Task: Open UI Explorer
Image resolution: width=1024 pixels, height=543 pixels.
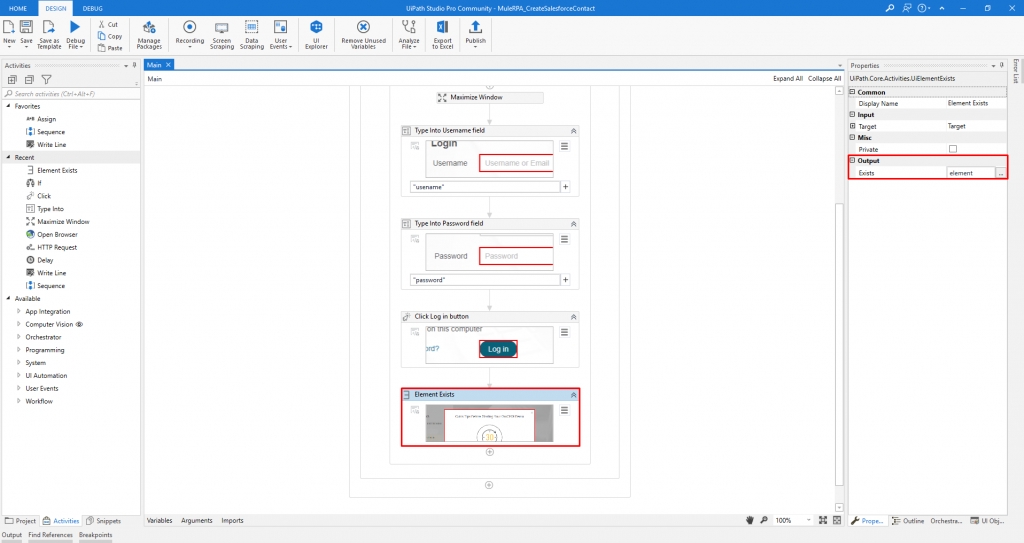Action: [x=316, y=34]
